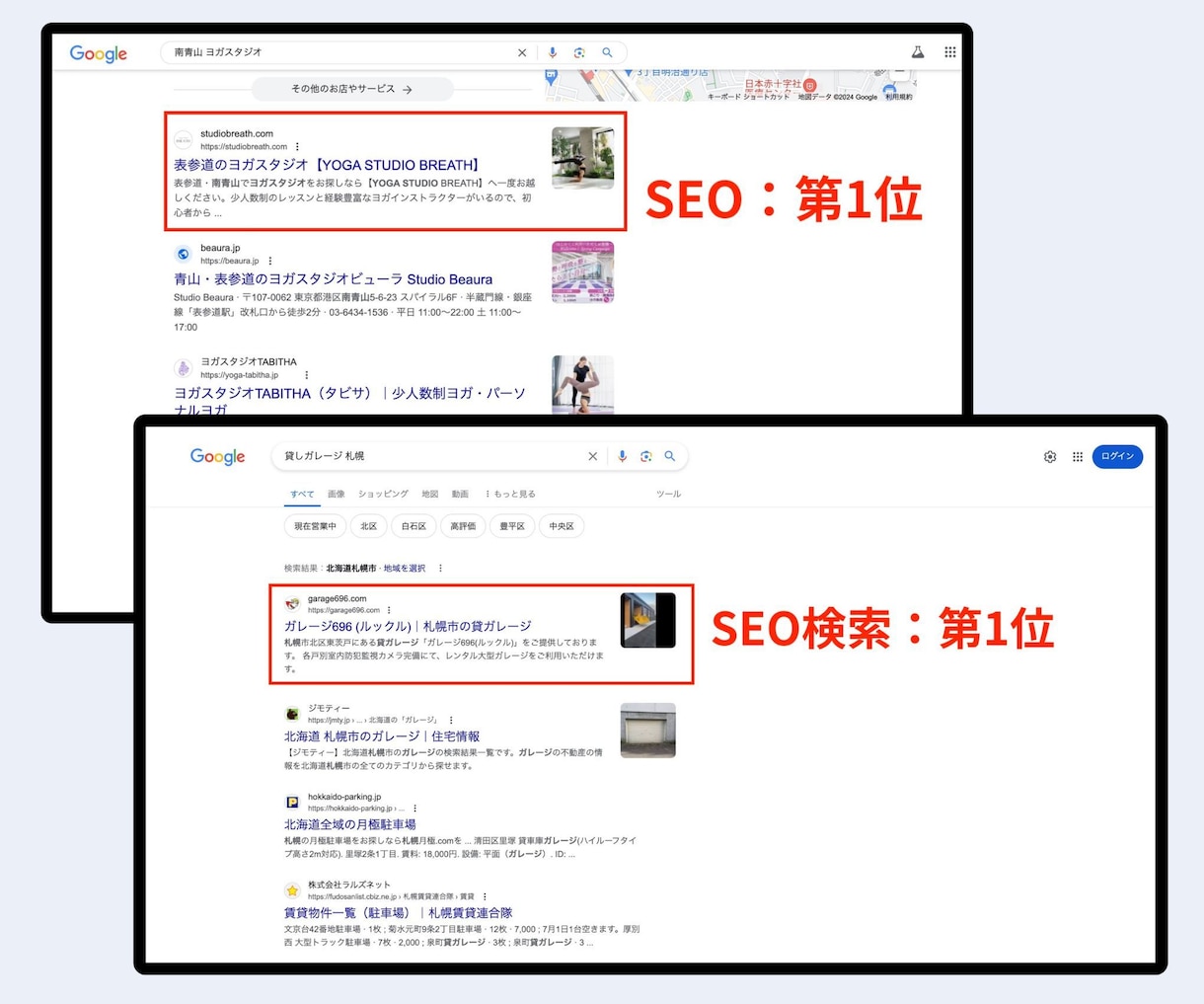Open the three-dot menu for yoga-tabitha.jp
1204x1004 pixels.
point(307,375)
